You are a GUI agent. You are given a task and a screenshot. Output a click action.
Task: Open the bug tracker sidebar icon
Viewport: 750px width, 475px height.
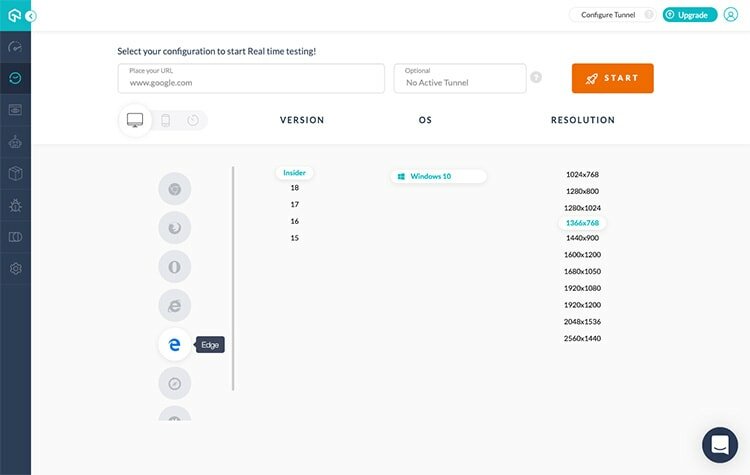coord(15,205)
